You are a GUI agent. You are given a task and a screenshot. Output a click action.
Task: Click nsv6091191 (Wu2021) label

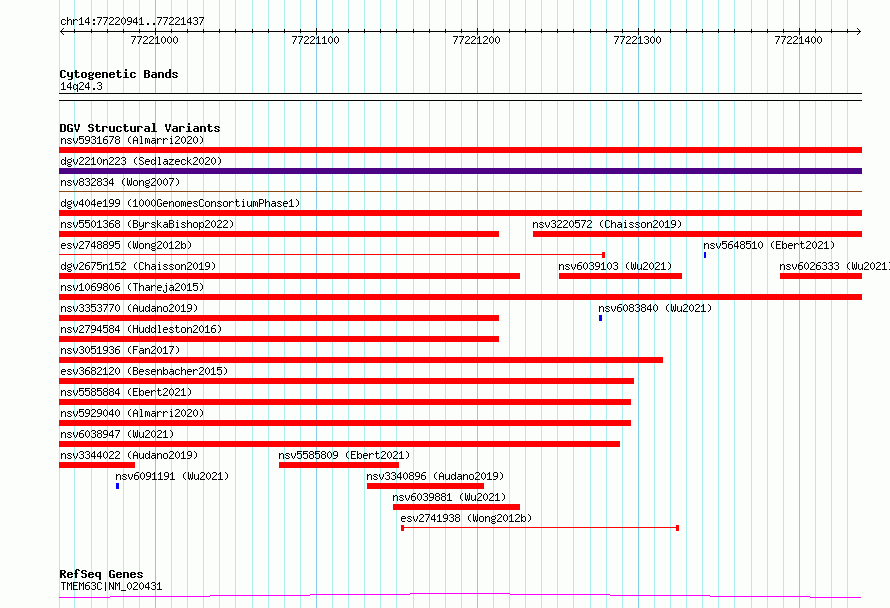pyautogui.click(x=172, y=476)
